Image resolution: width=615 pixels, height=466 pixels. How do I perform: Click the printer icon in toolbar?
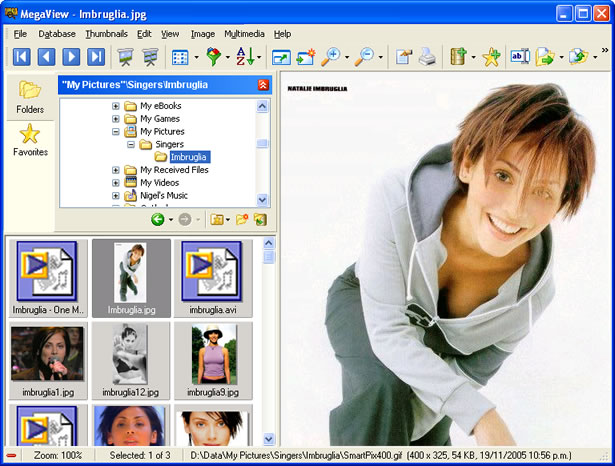pos(426,57)
